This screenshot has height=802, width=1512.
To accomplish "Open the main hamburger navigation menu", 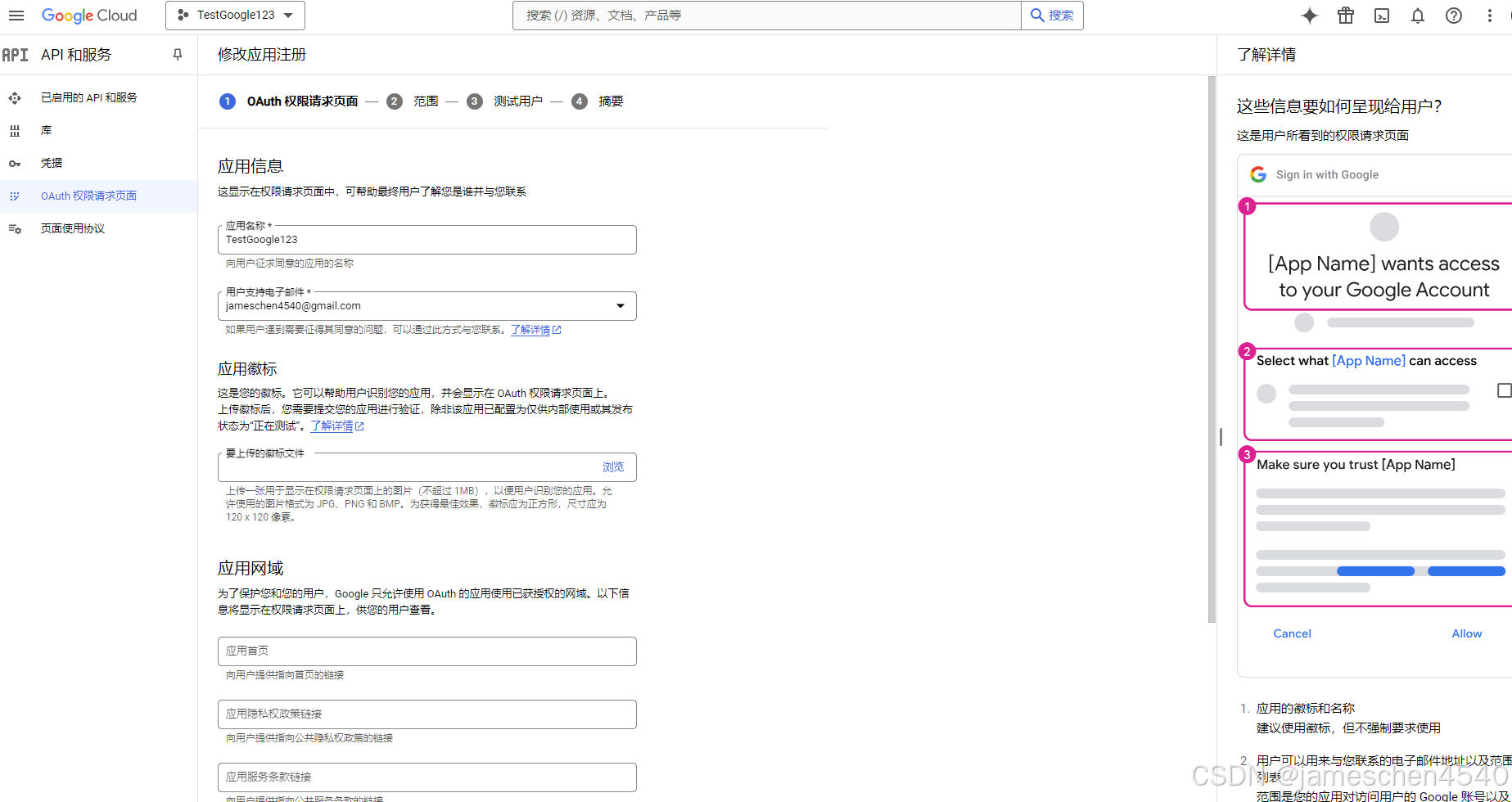I will click(x=16, y=16).
